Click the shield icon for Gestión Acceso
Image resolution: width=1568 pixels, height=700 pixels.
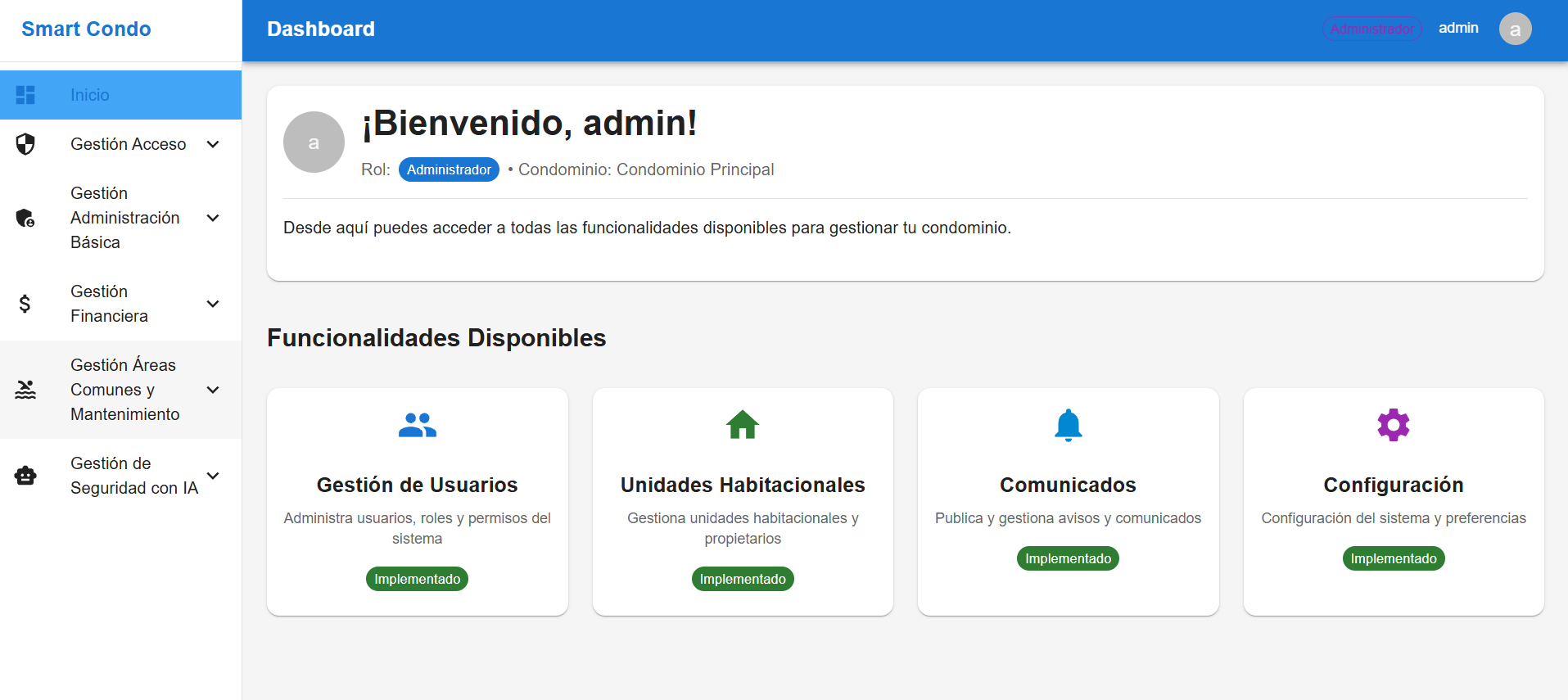[x=25, y=144]
